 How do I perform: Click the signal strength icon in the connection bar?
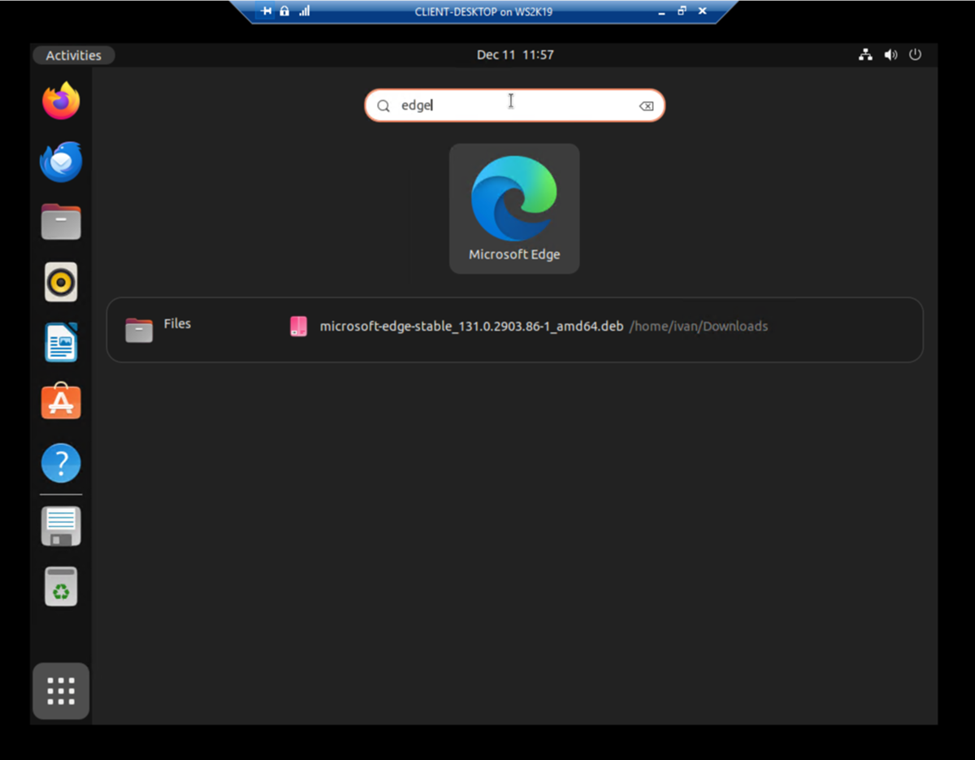coord(304,11)
